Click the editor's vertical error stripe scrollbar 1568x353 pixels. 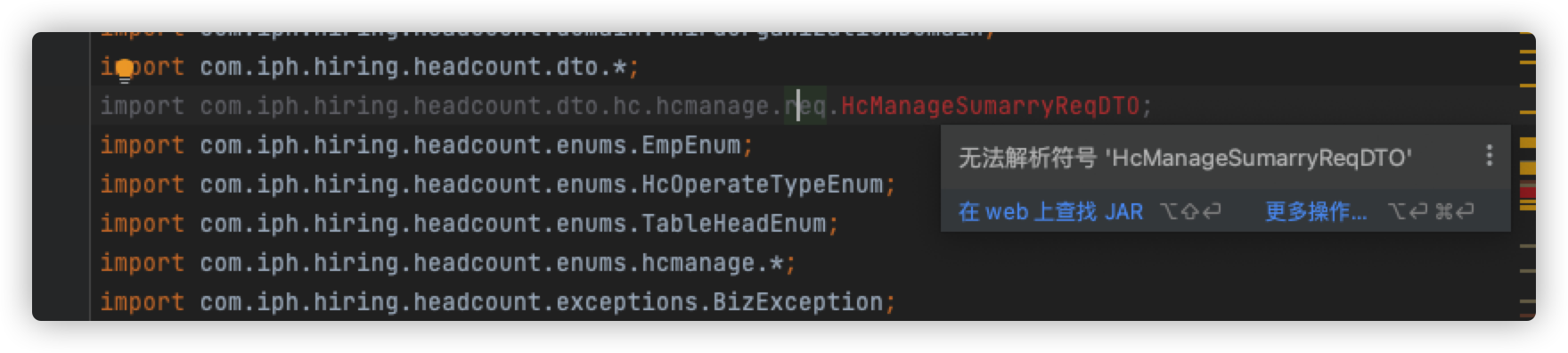click(x=1527, y=176)
